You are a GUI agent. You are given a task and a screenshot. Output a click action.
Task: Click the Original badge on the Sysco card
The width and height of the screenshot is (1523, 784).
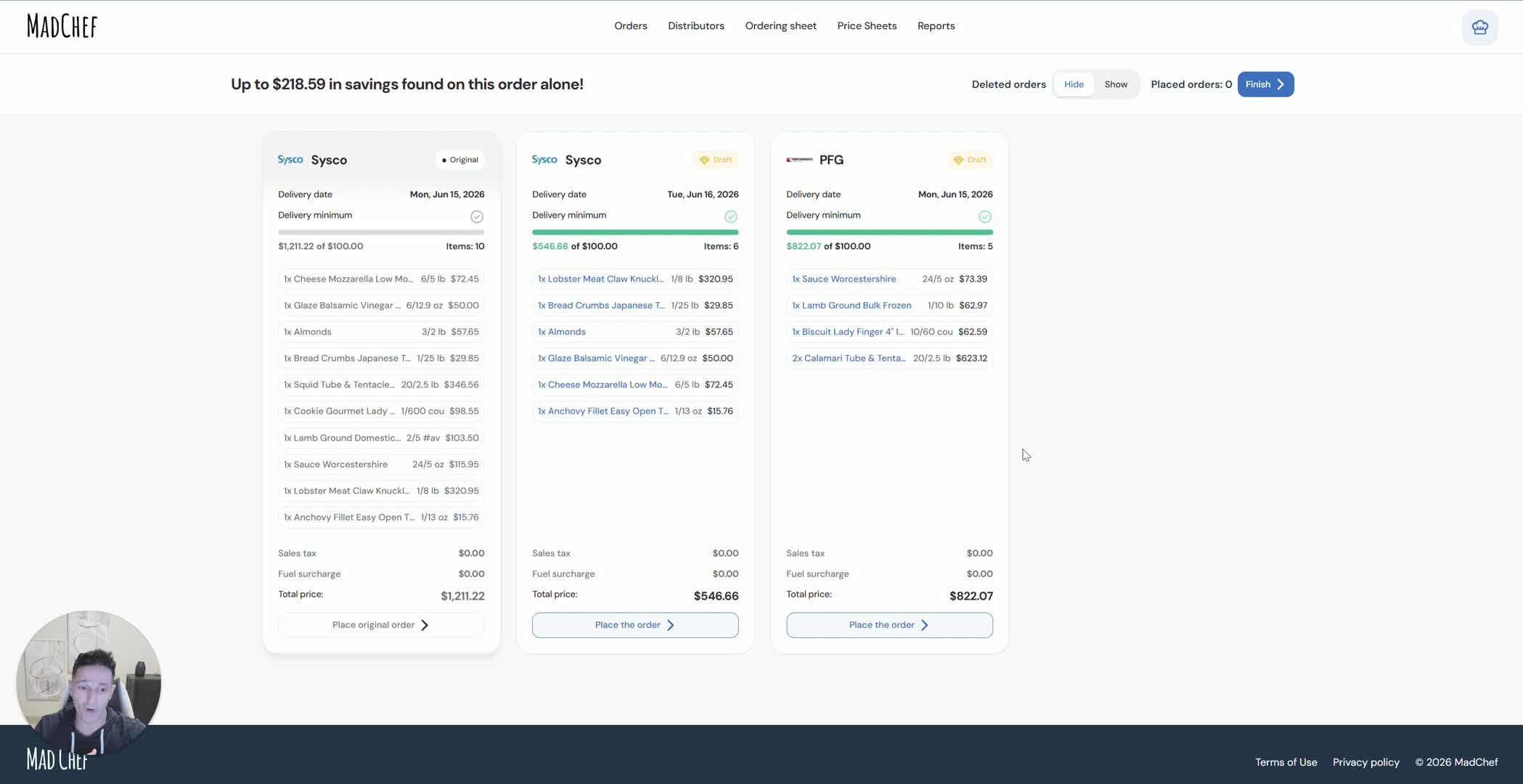(x=460, y=160)
